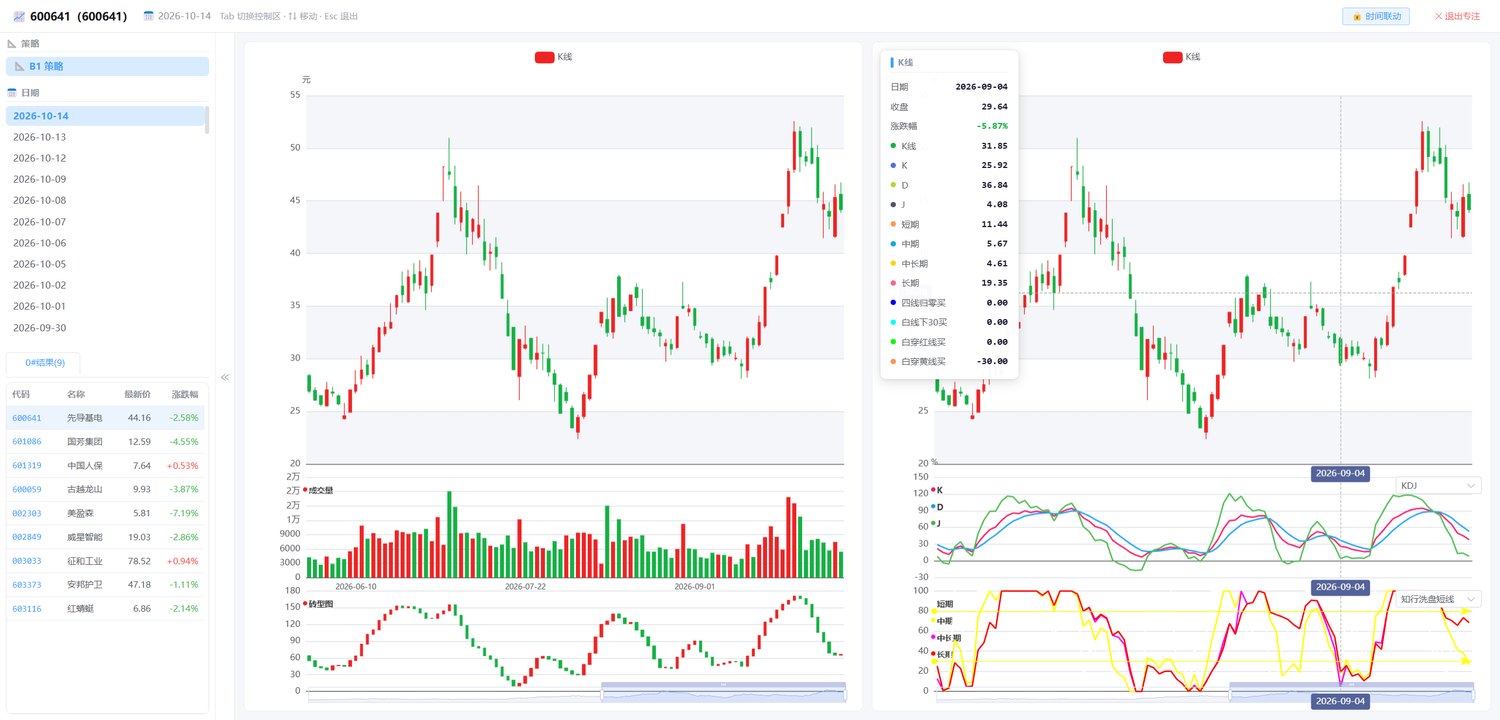
Task: Select date 2026-10-13 in the list
Action: [x=104, y=137]
